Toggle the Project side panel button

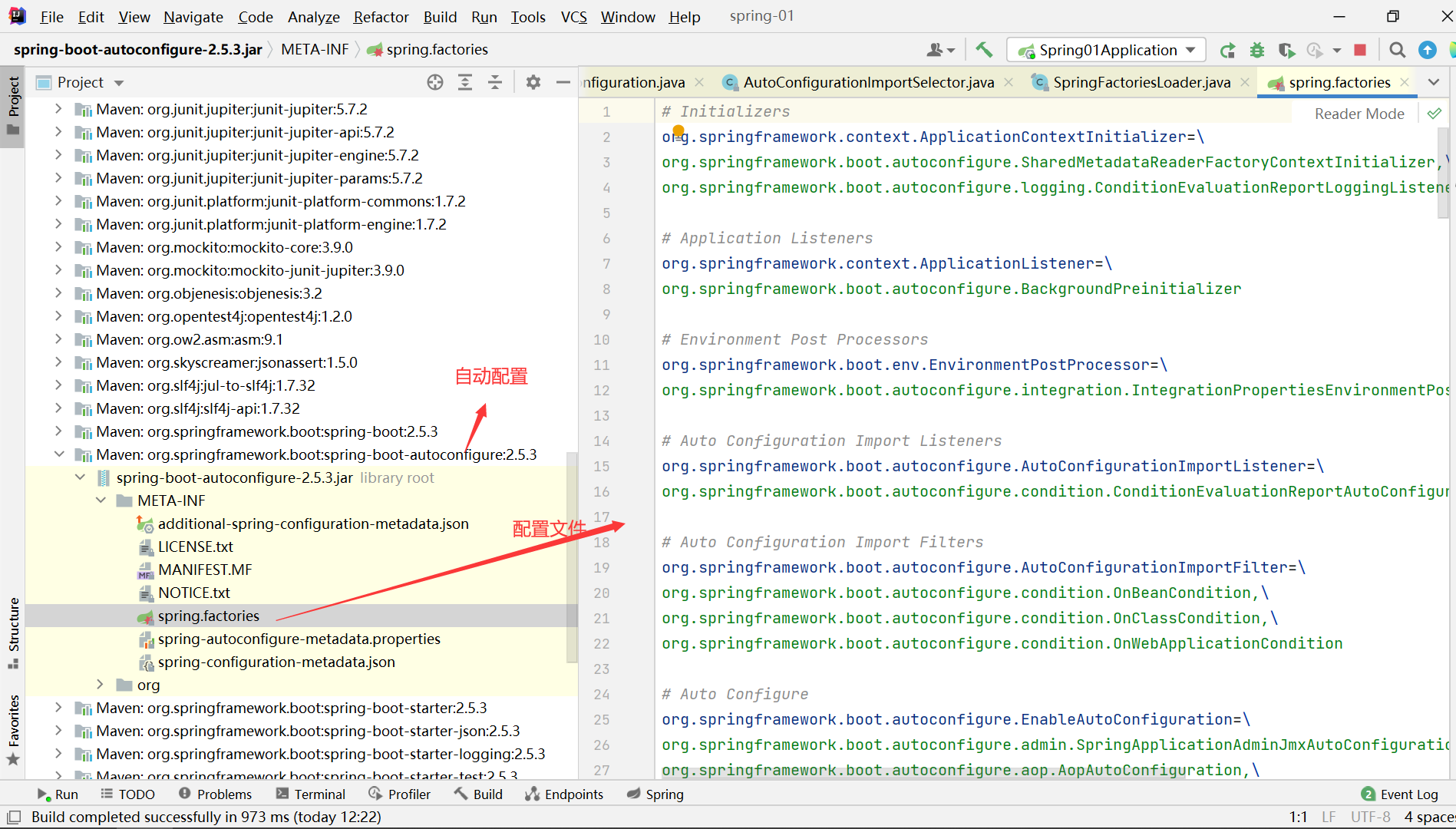[13, 106]
